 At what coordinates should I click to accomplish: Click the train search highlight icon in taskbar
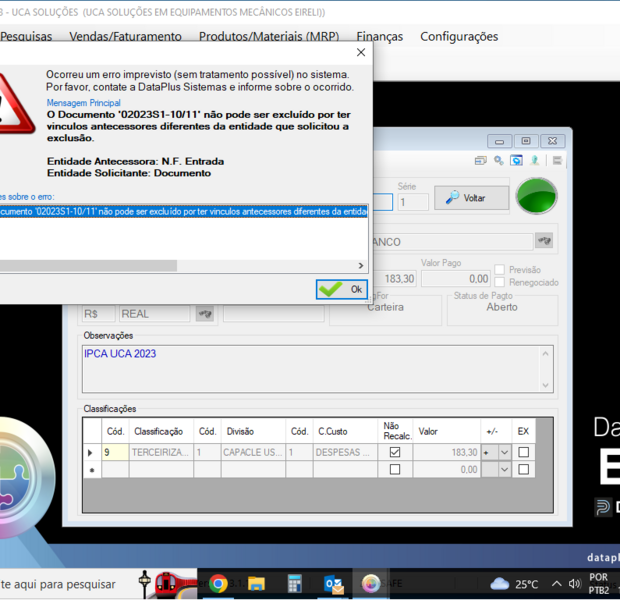(x=168, y=584)
